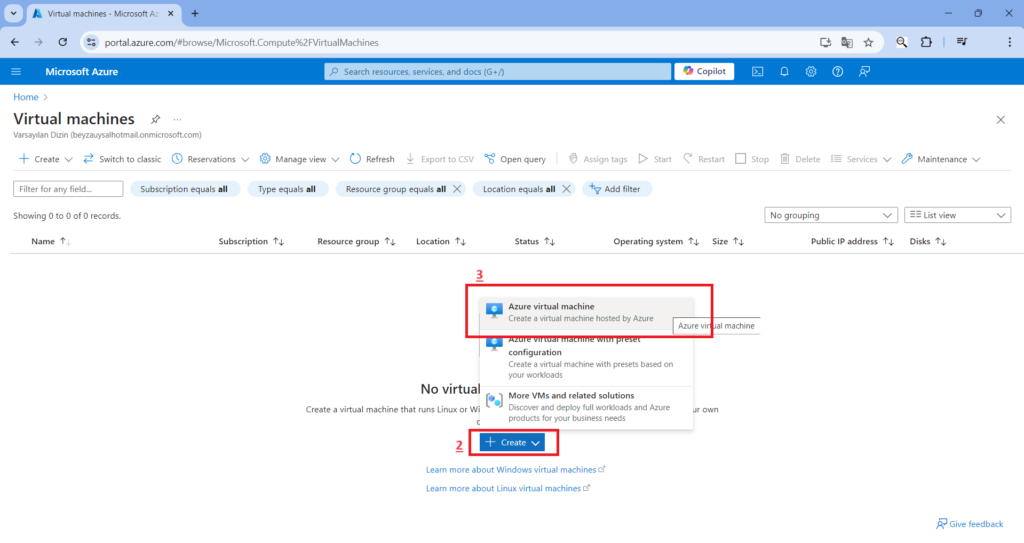Refresh the virtual machines list
The width and height of the screenshot is (1024, 543).
click(x=372, y=159)
